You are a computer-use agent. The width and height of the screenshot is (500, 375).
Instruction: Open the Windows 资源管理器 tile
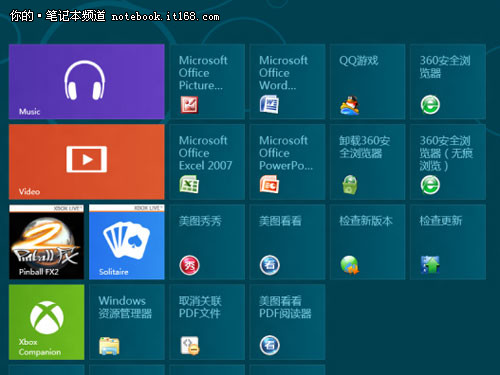127,322
